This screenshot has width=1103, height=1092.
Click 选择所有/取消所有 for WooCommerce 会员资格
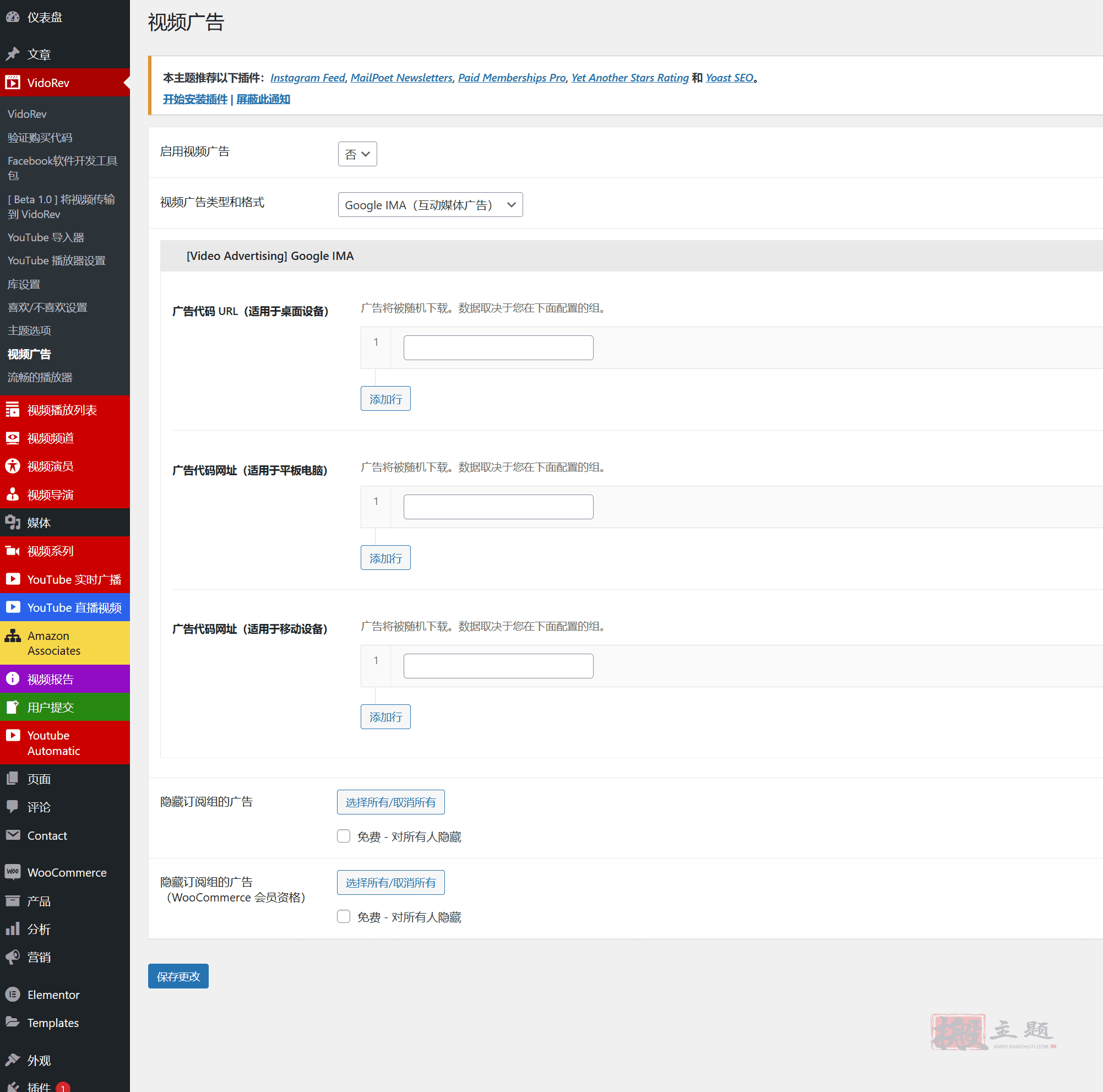(x=391, y=883)
